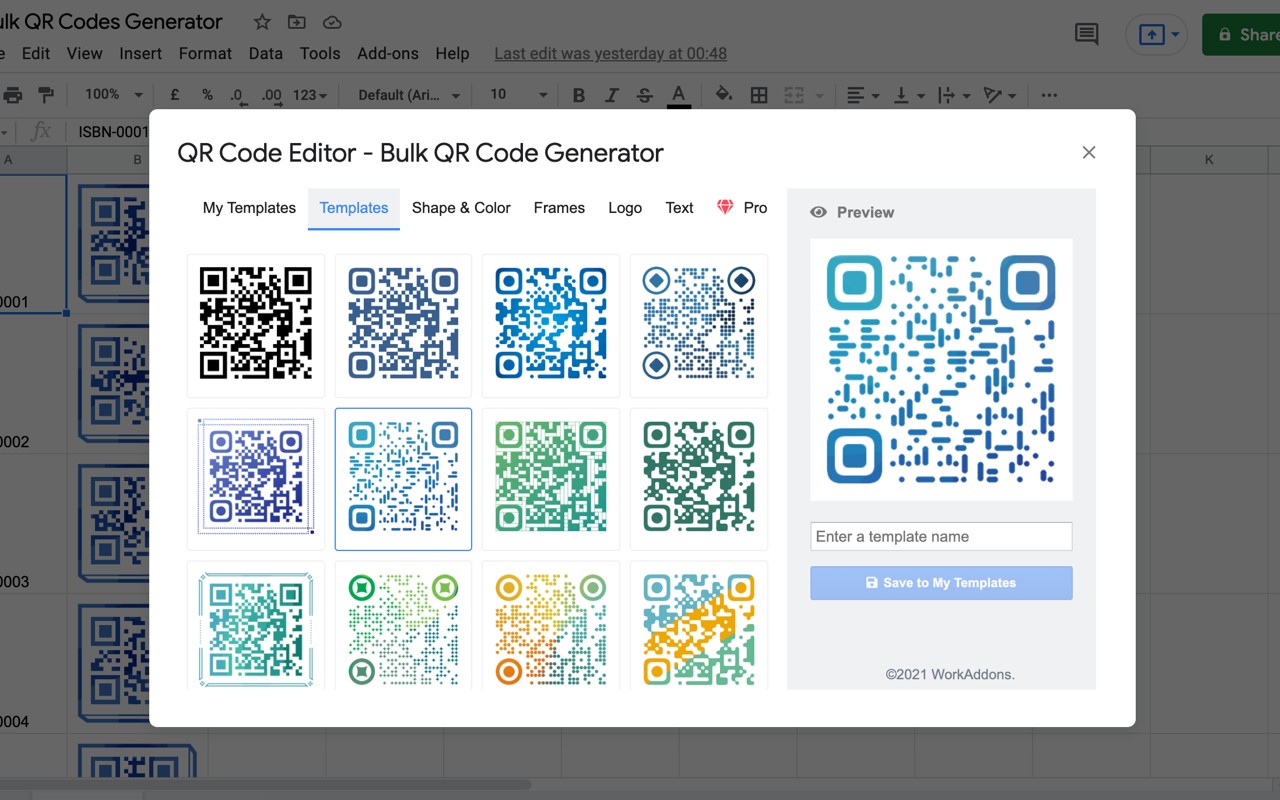Viewport: 1280px width, 800px height.
Task: Open the zoom 100% dropdown
Action: 113,94
